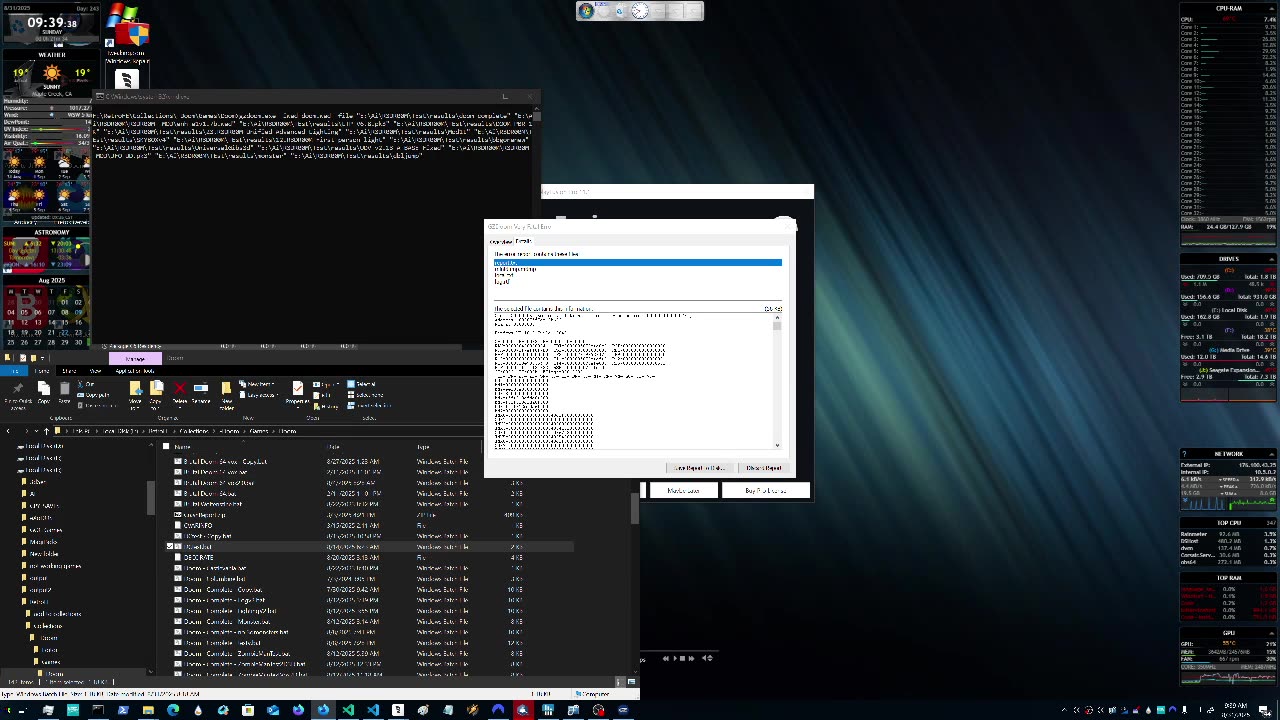
Task: Switch Explorer to details view button
Action: point(620,681)
